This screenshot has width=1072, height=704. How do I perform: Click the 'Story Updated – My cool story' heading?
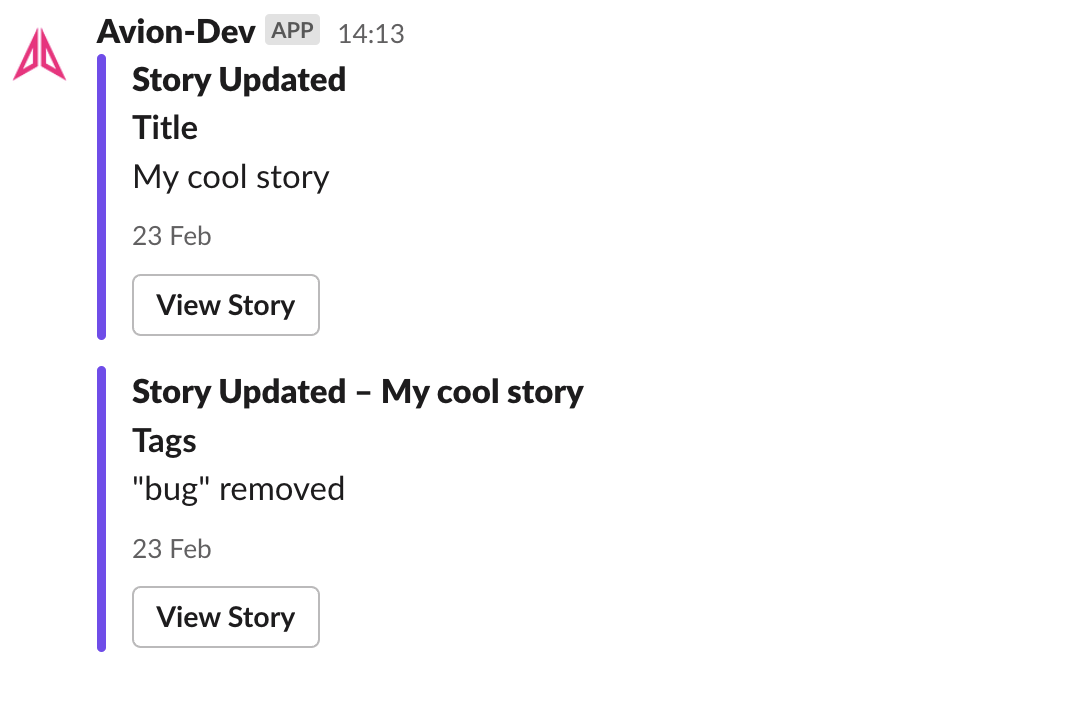[358, 392]
